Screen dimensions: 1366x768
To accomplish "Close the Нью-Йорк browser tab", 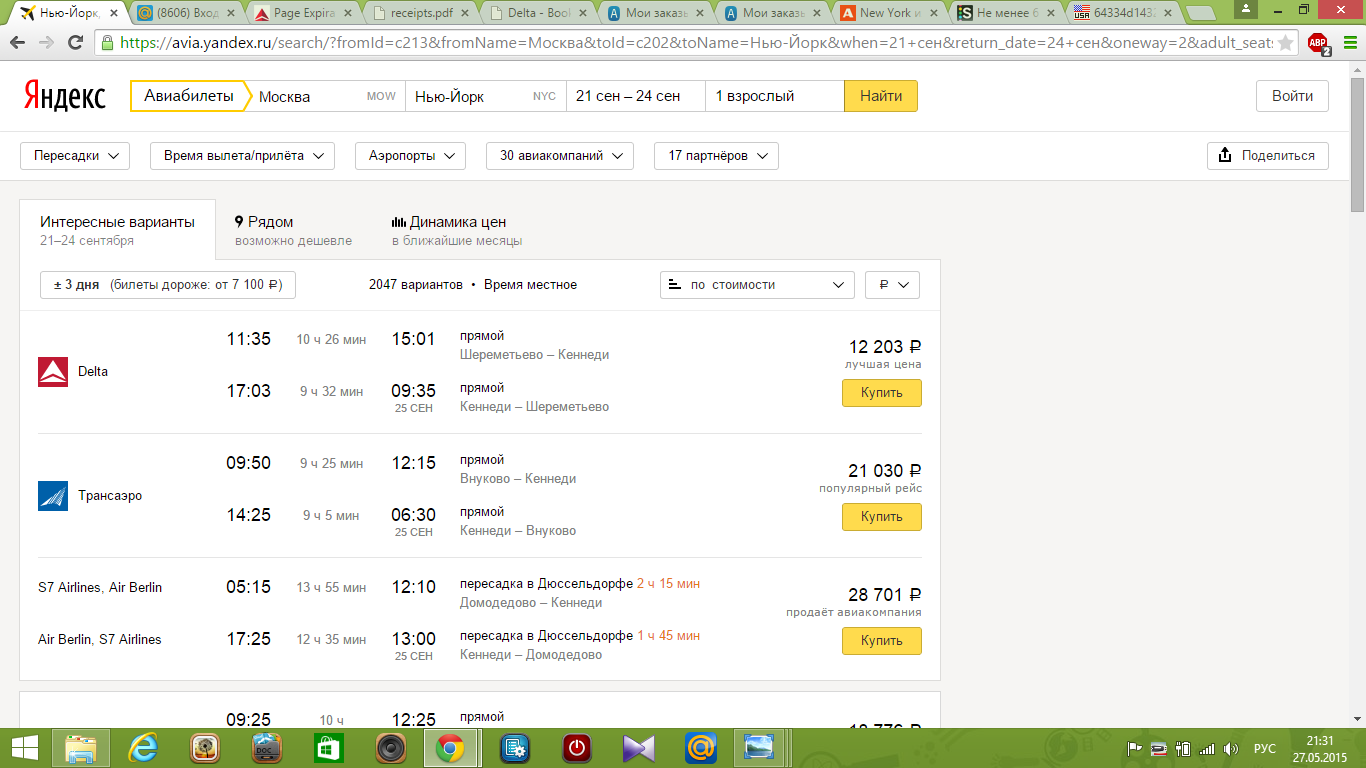I will (x=114, y=13).
